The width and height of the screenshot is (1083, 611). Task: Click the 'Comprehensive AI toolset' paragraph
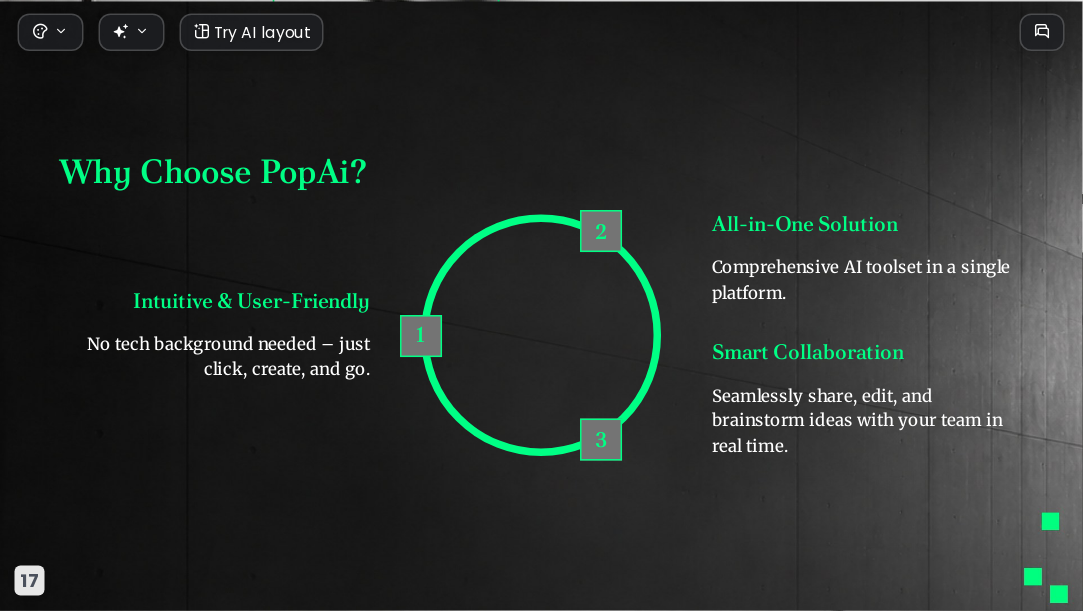point(861,280)
